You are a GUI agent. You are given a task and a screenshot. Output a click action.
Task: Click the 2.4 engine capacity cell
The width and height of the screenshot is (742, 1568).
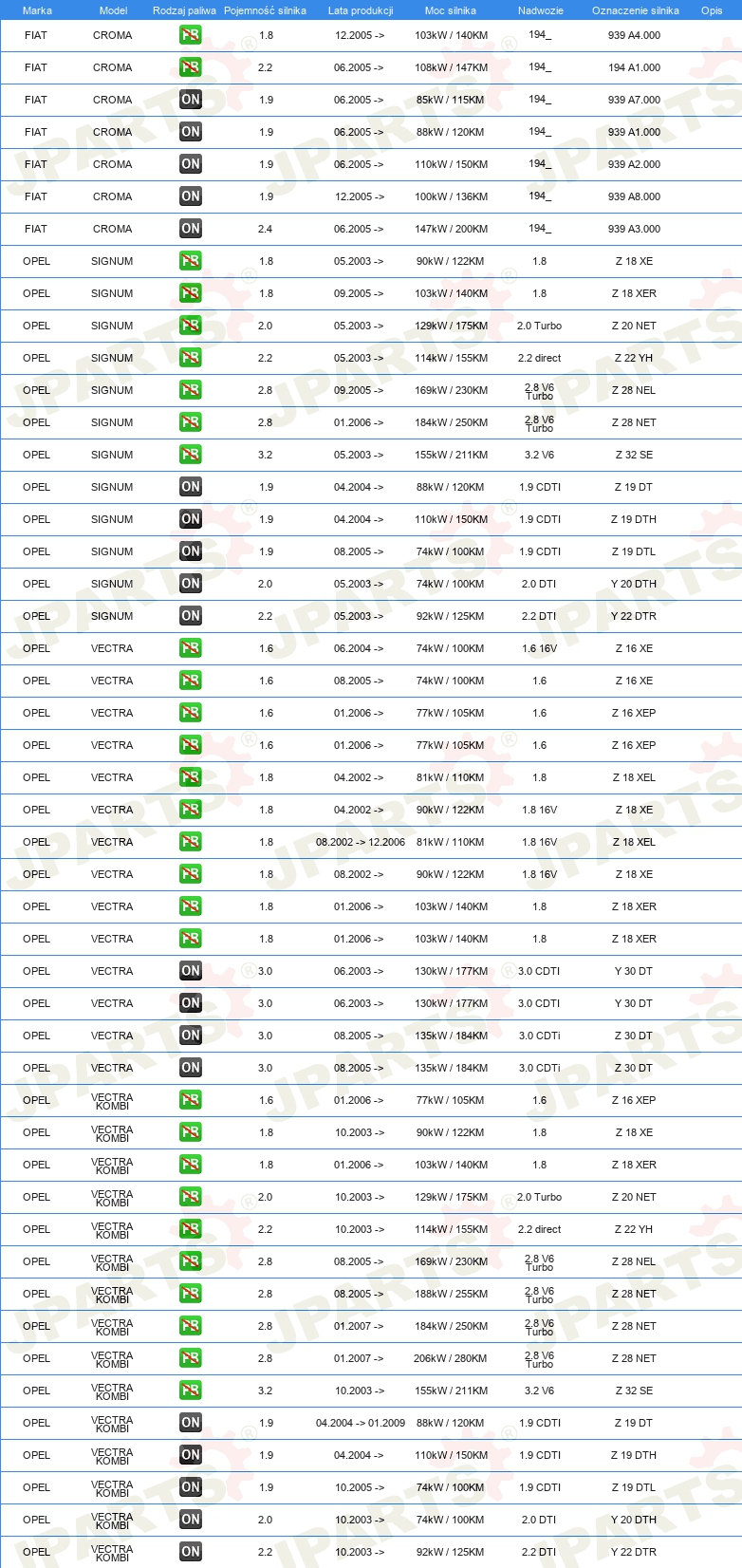pyautogui.click(x=266, y=229)
